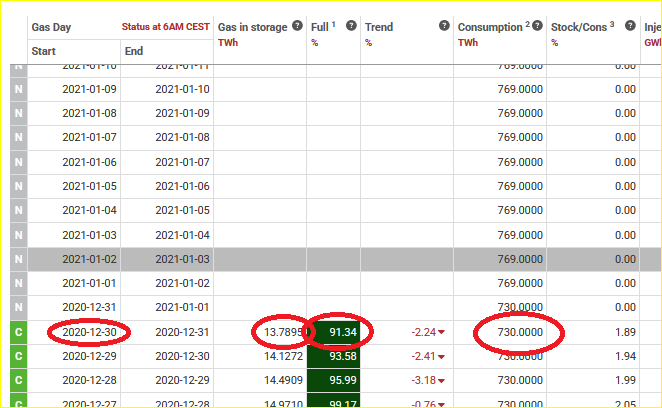Select start date 2020-12-28
The height and width of the screenshot is (408, 662).
[89, 380]
